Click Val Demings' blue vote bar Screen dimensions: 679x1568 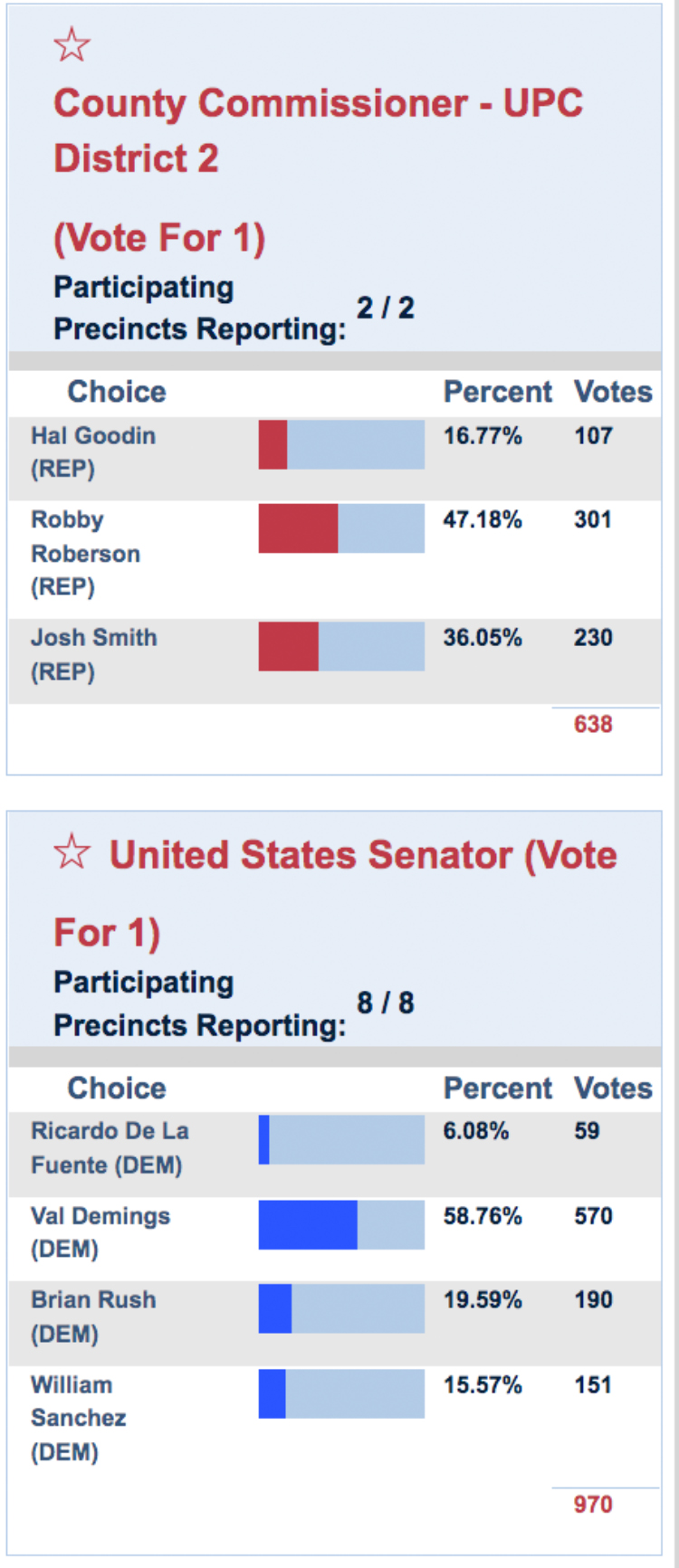[308, 1224]
